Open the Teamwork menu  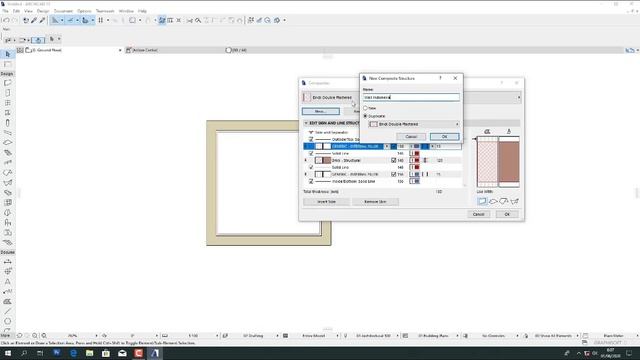[105, 11]
